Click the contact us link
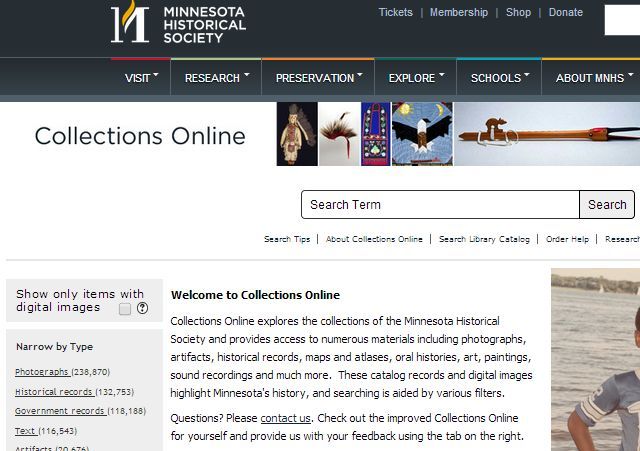This screenshot has width=640, height=451. (x=285, y=418)
